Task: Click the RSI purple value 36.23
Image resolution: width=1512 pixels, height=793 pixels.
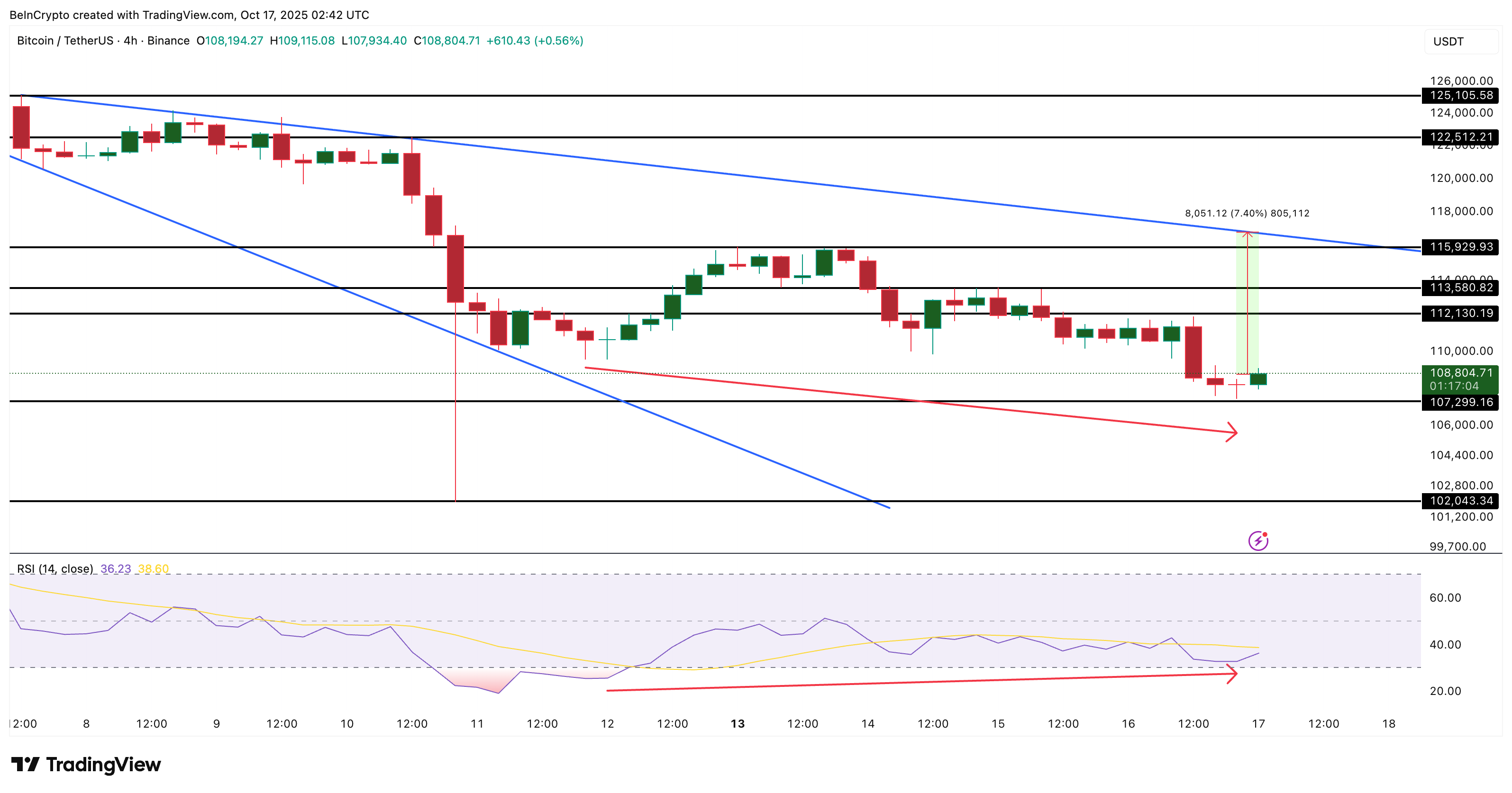Action: pyautogui.click(x=116, y=568)
